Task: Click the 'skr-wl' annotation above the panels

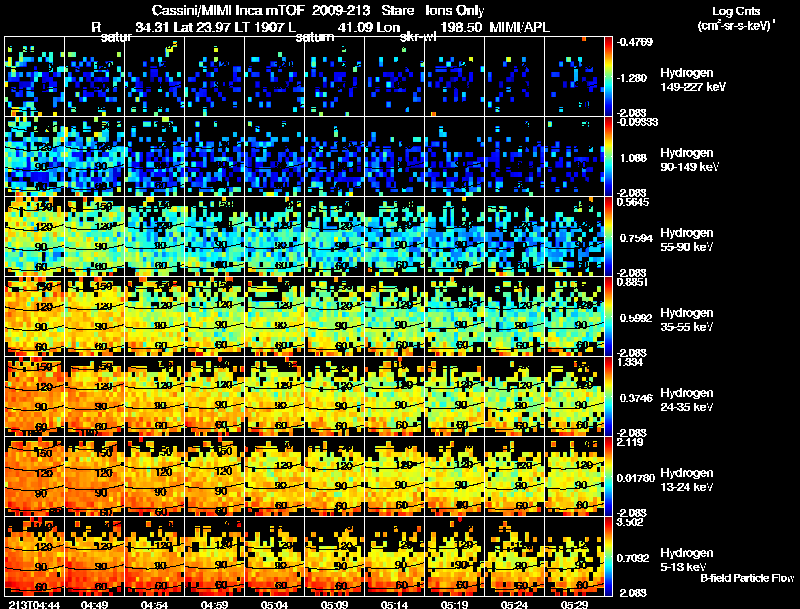Action: coord(418,37)
